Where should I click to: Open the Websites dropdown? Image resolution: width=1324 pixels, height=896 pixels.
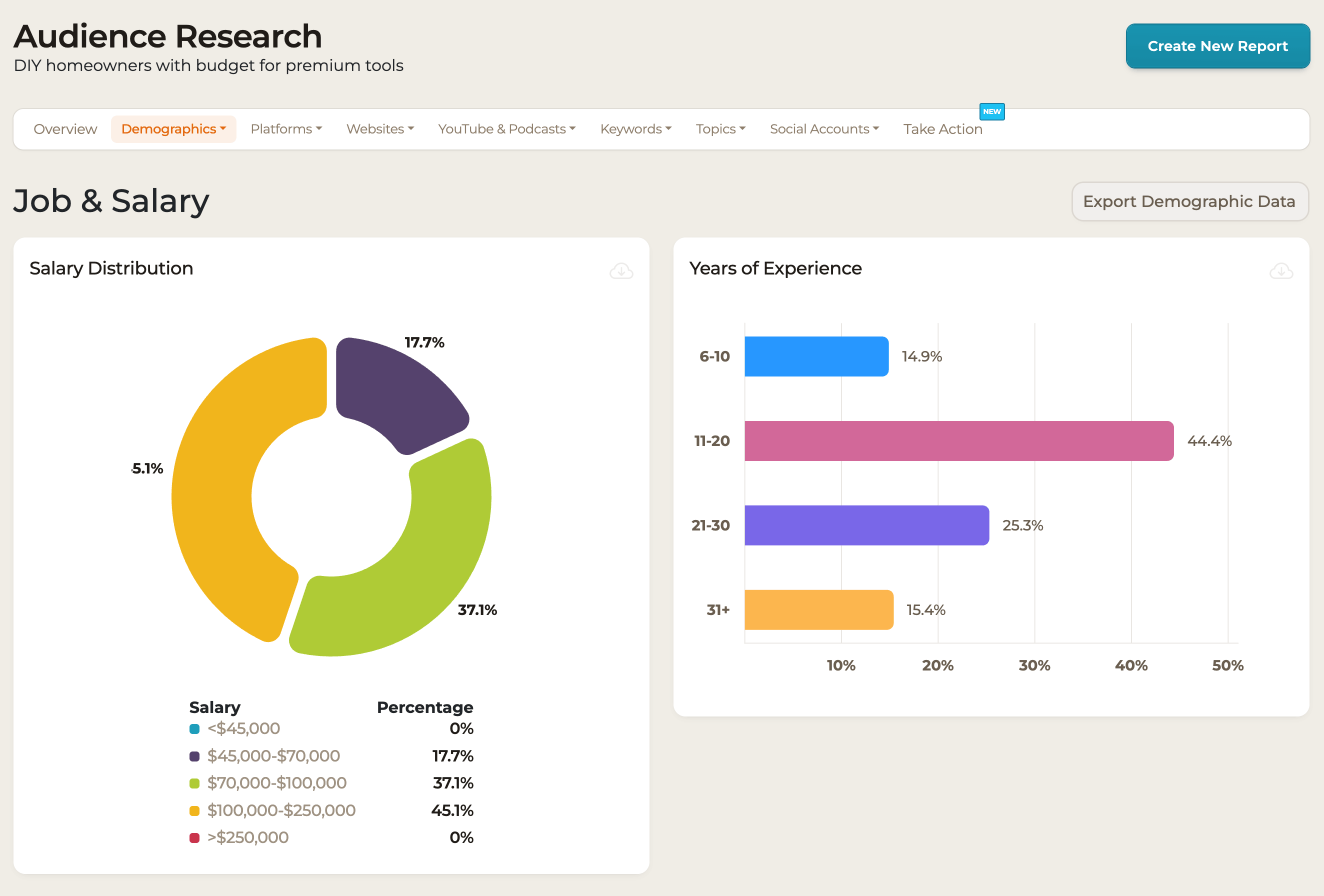380,128
